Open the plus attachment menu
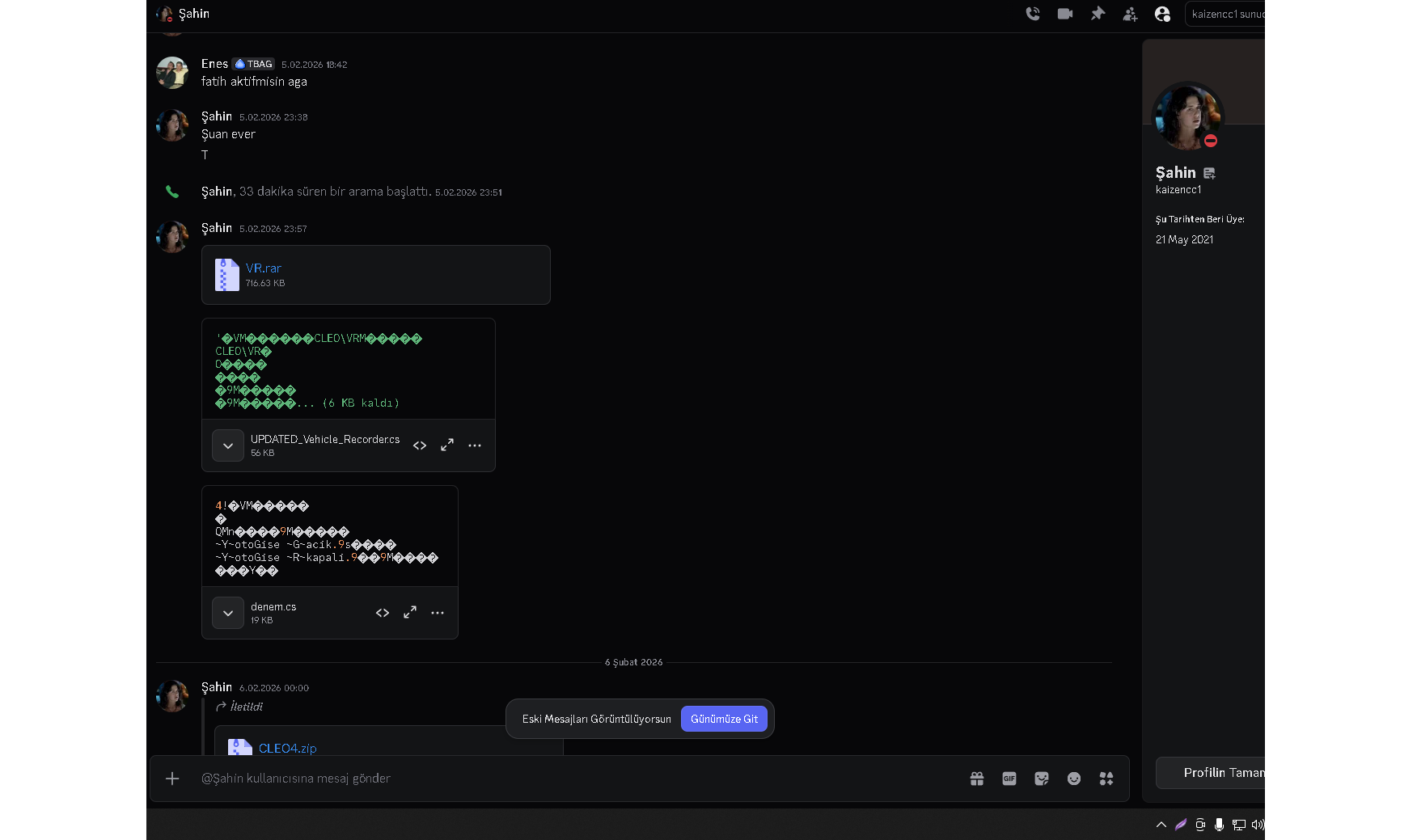 point(172,779)
